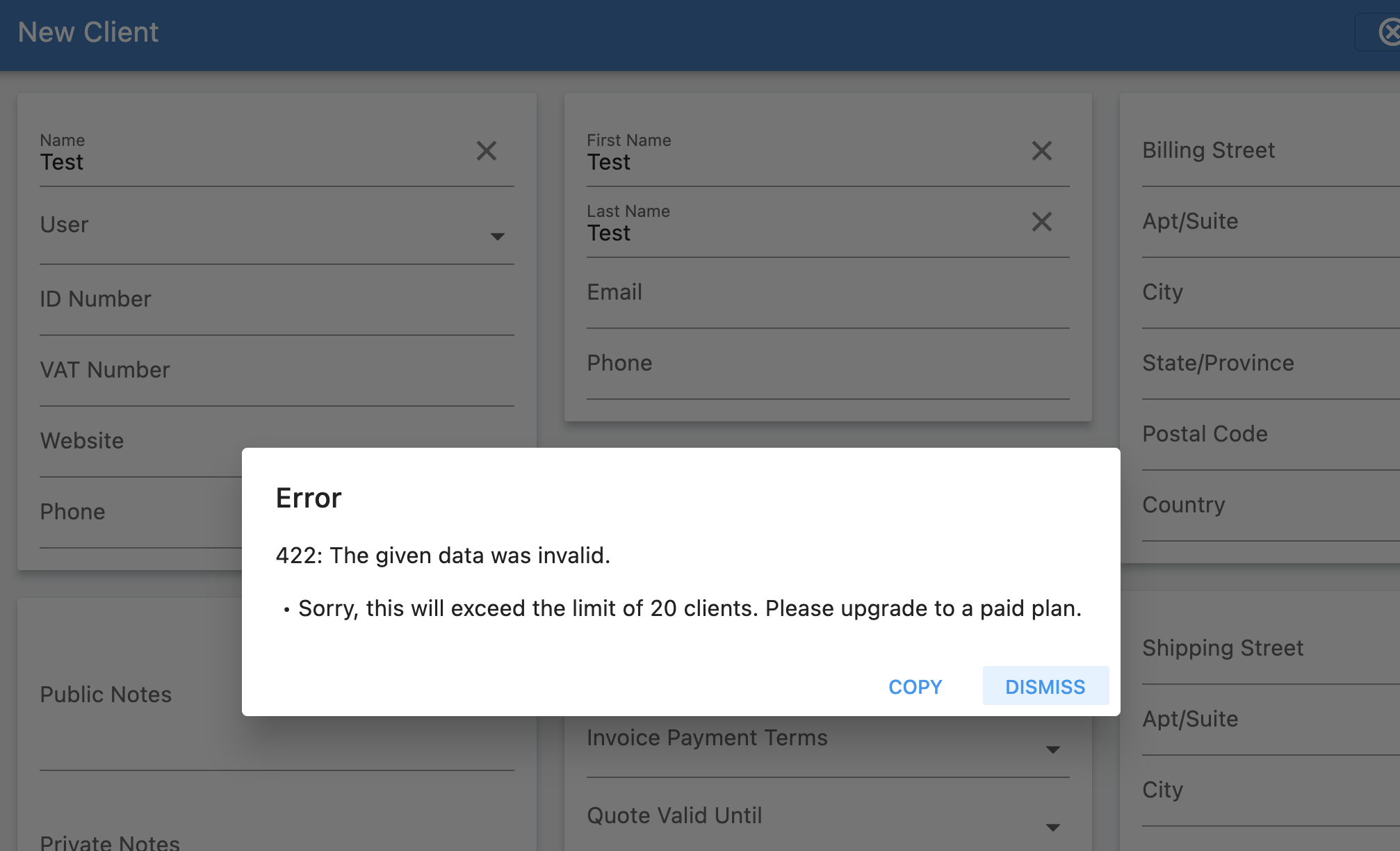Copy the error message

[x=915, y=686]
